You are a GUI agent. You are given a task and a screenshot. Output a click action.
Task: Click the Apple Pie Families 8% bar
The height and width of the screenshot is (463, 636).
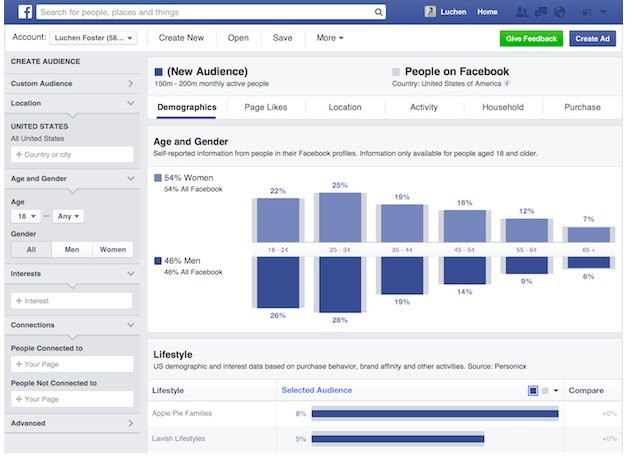point(435,413)
